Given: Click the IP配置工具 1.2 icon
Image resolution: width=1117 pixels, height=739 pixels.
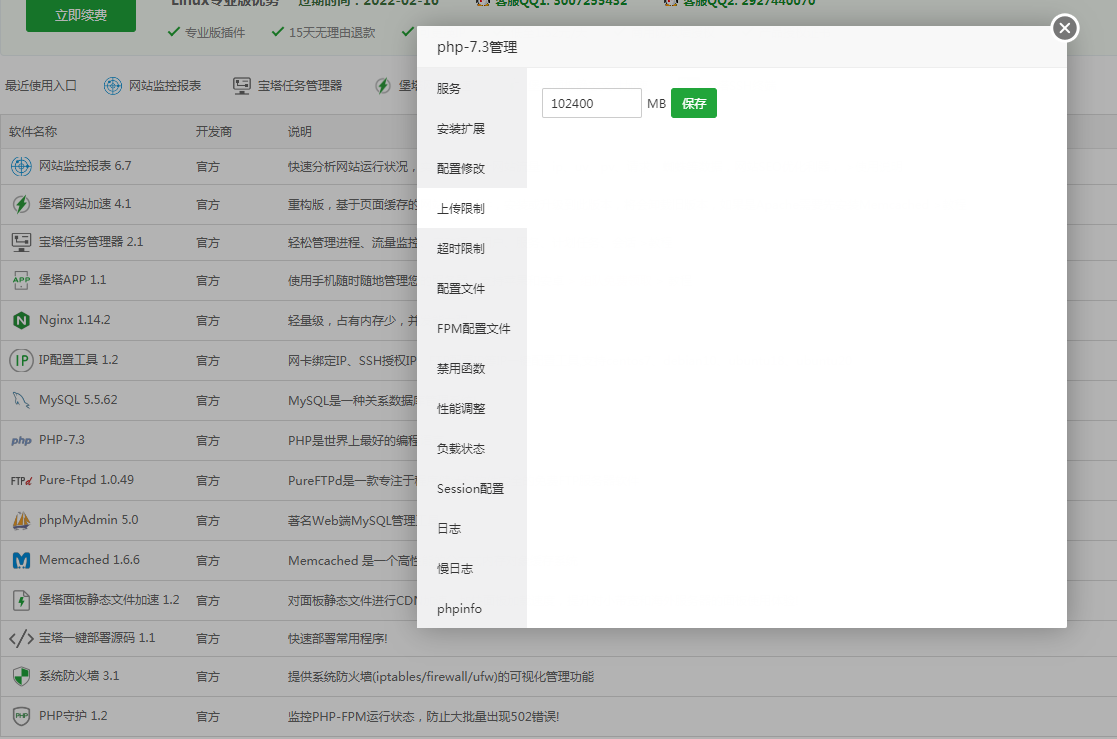Looking at the screenshot, I should (x=21, y=360).
